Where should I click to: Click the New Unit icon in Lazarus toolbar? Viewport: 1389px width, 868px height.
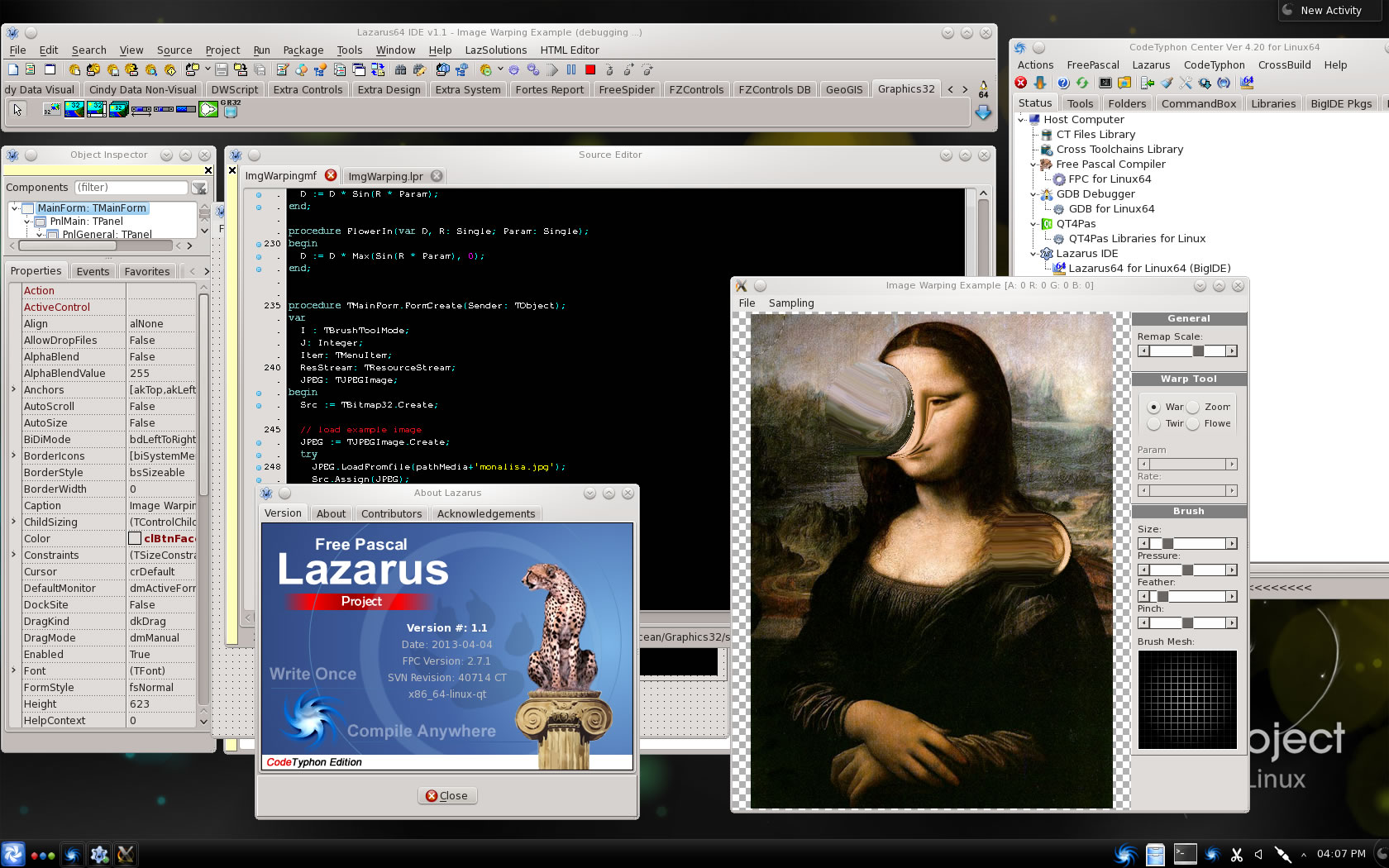pyautogui.click(x=31, y=69)
